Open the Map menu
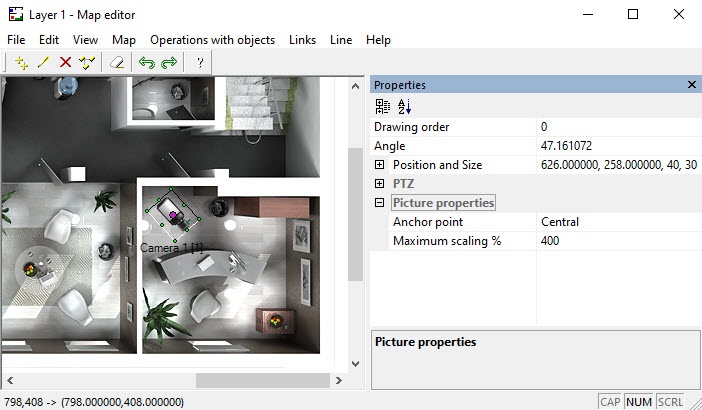 [x=124, y=40]
